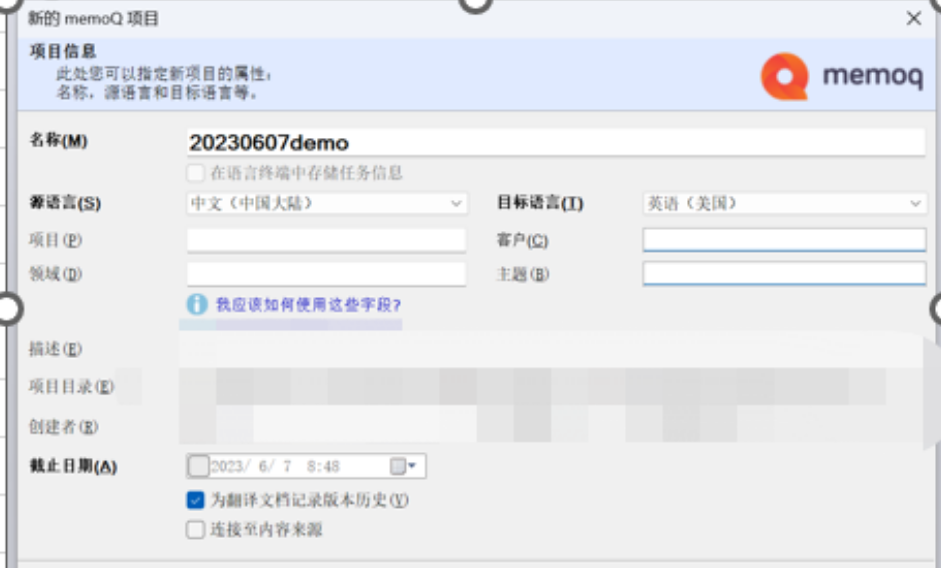Screen dimensions: 941x568
Task: Click the memoQ logo icon
Action: click(784, 76)
